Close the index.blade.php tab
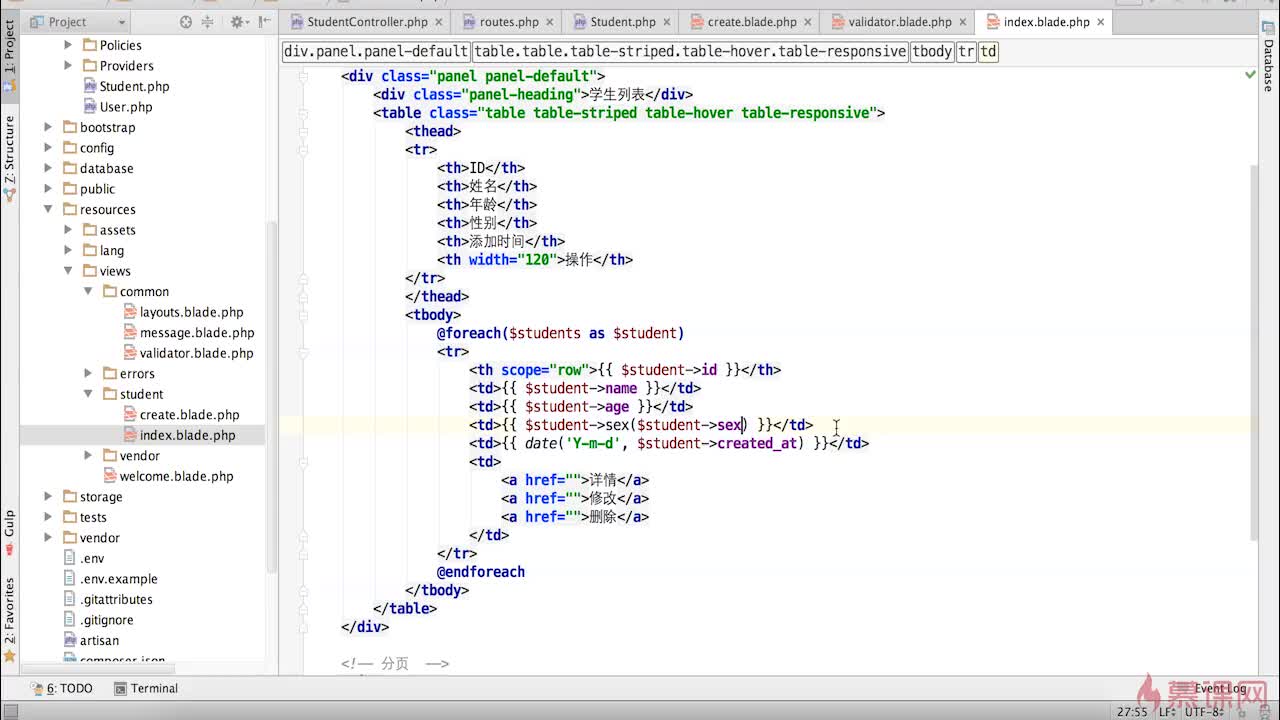Screen dimensions: 1280x720 pyautogui.click(x=1101, y=21)
